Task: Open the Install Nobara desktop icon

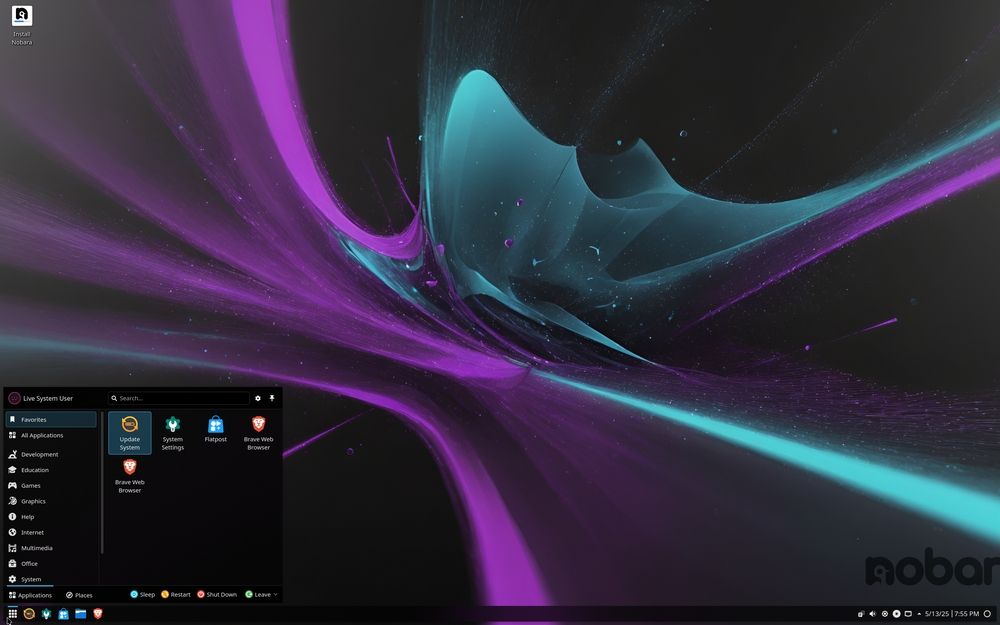Action: [21, 17]
